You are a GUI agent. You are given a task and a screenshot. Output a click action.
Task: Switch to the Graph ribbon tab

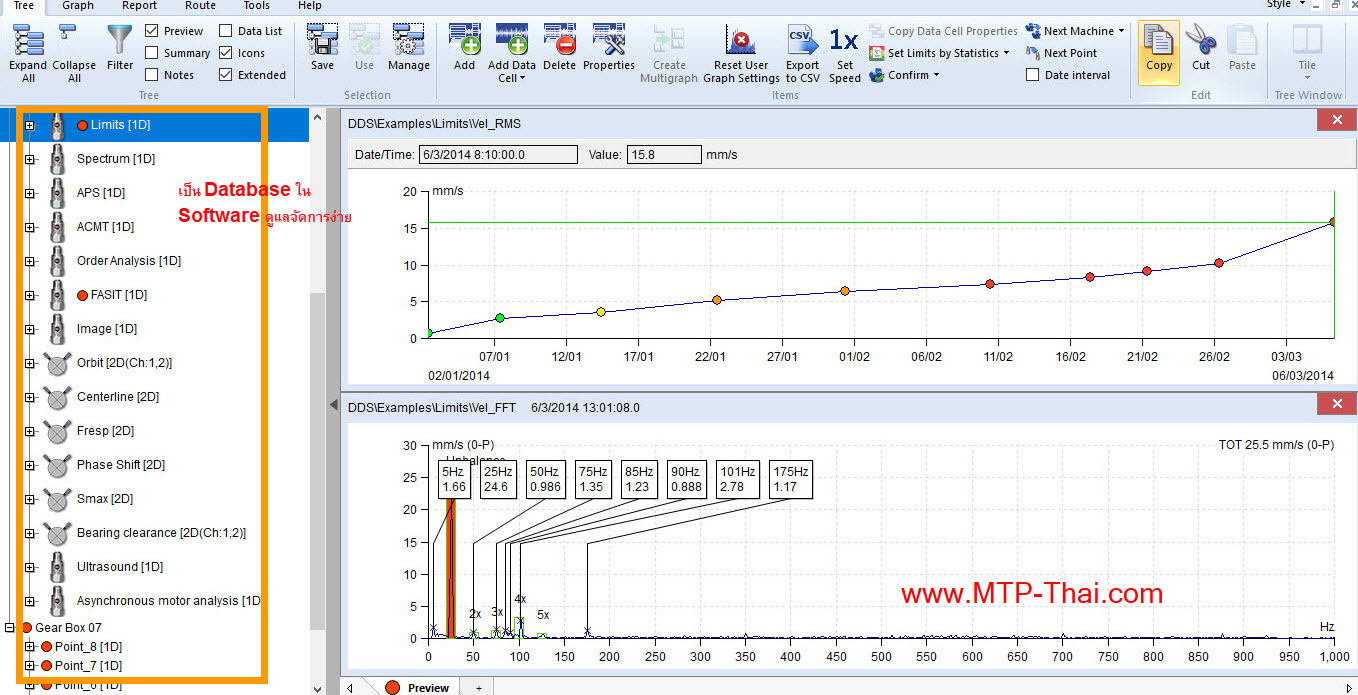pos(78,6)
